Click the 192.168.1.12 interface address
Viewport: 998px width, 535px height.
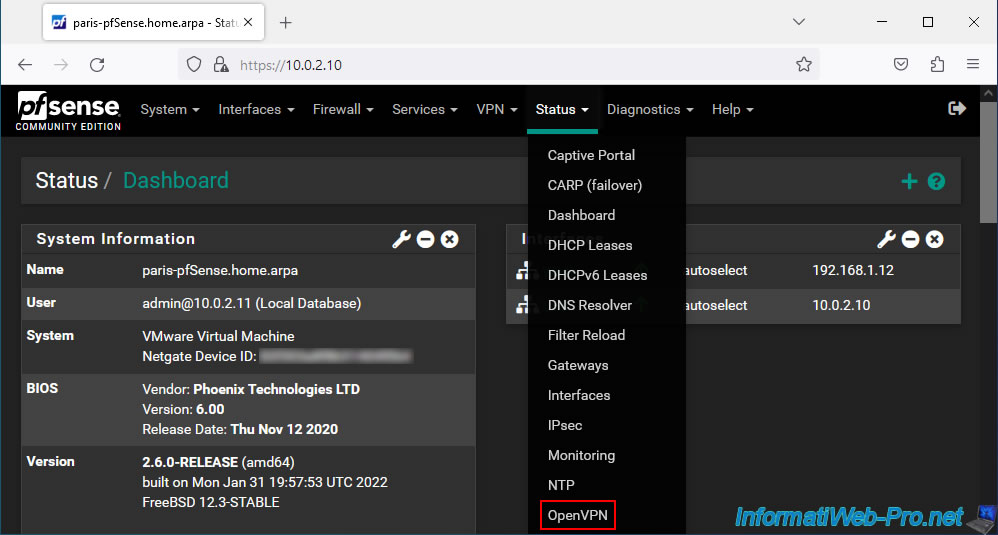[x=853, y=270]
